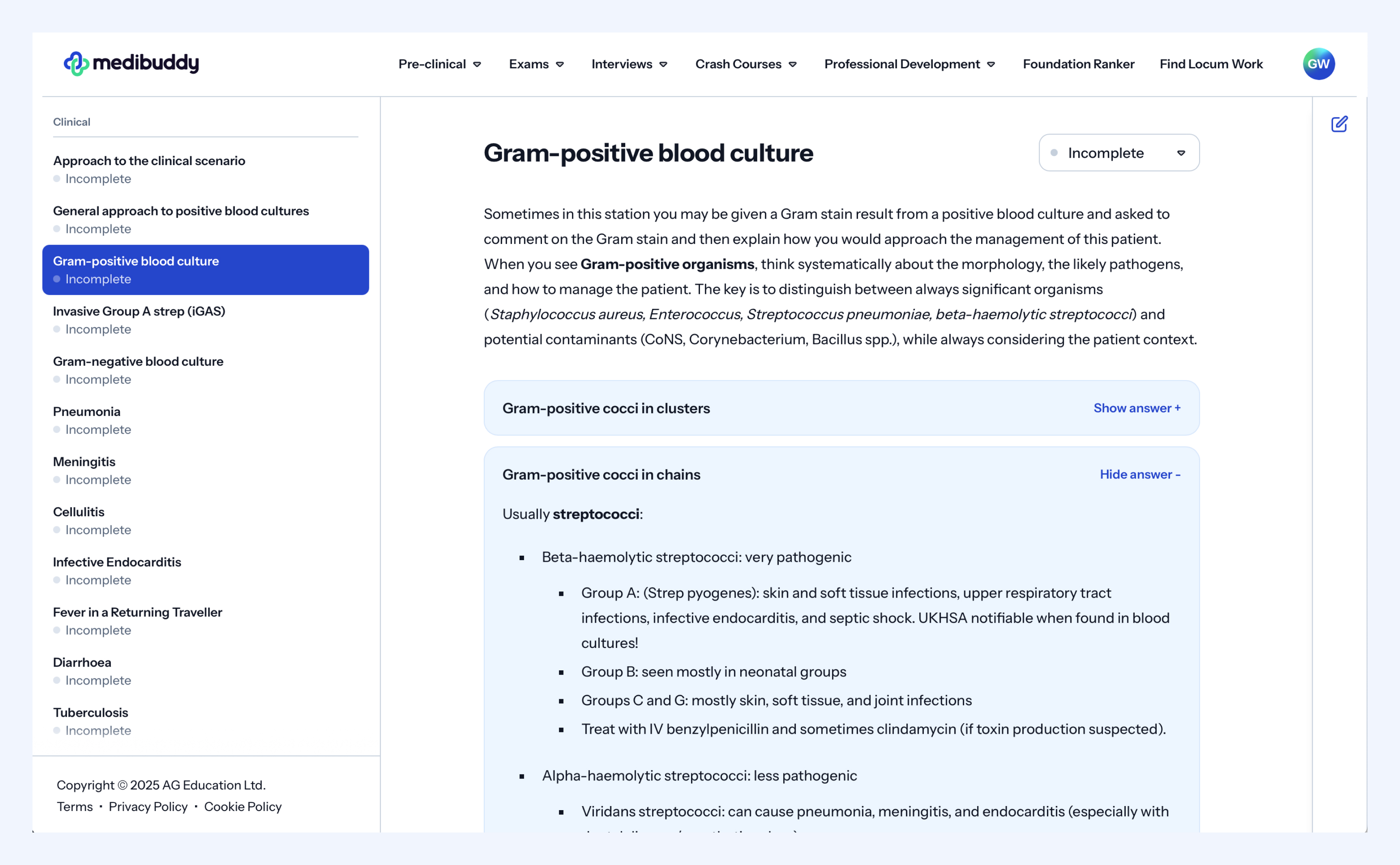Open the GW user avatar menu
The image size is (1400, 865).
pyautogui.click(x=1318, y=64)
